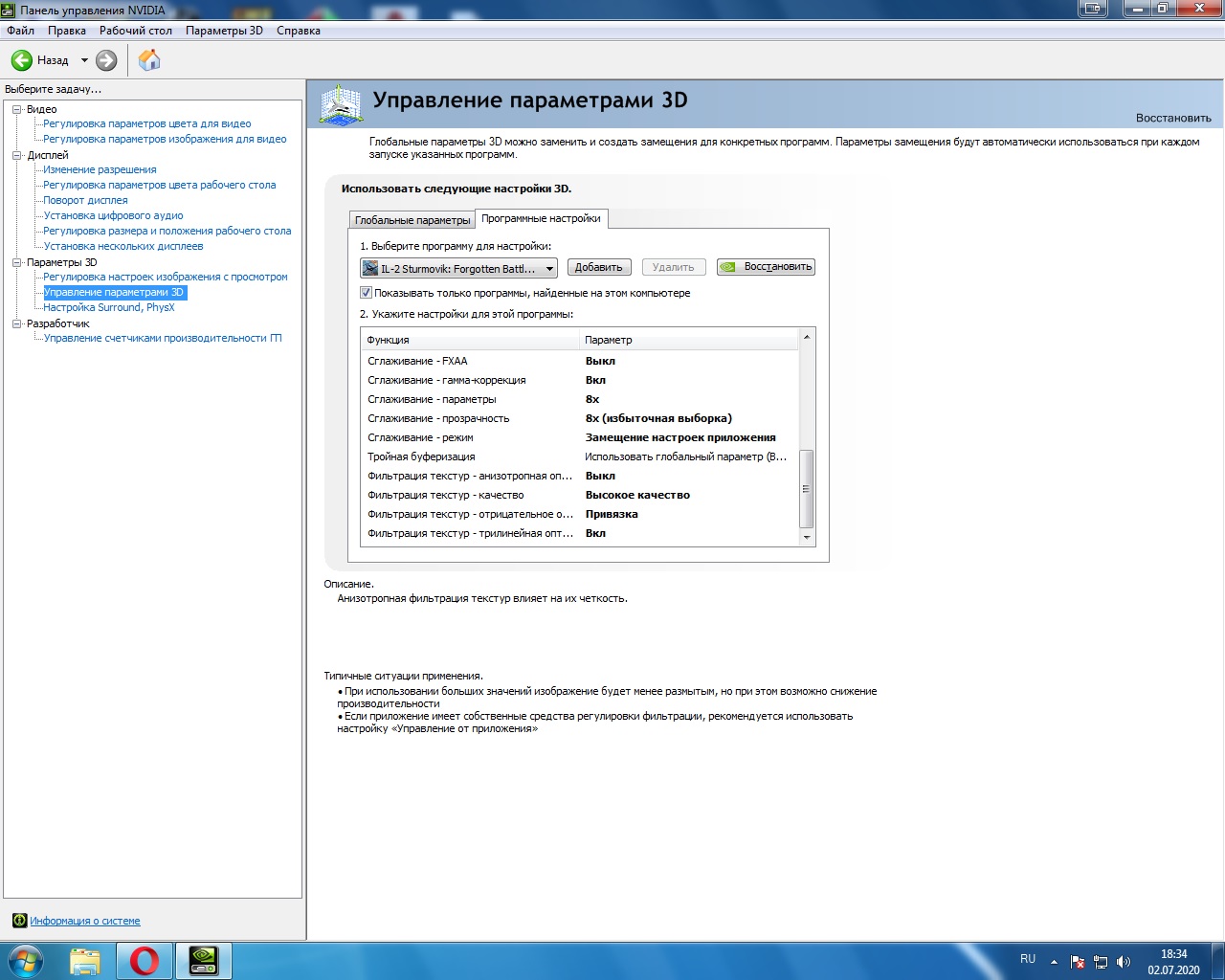Click the NVIDIA icon beside Информация о системе

pos(19,921)
